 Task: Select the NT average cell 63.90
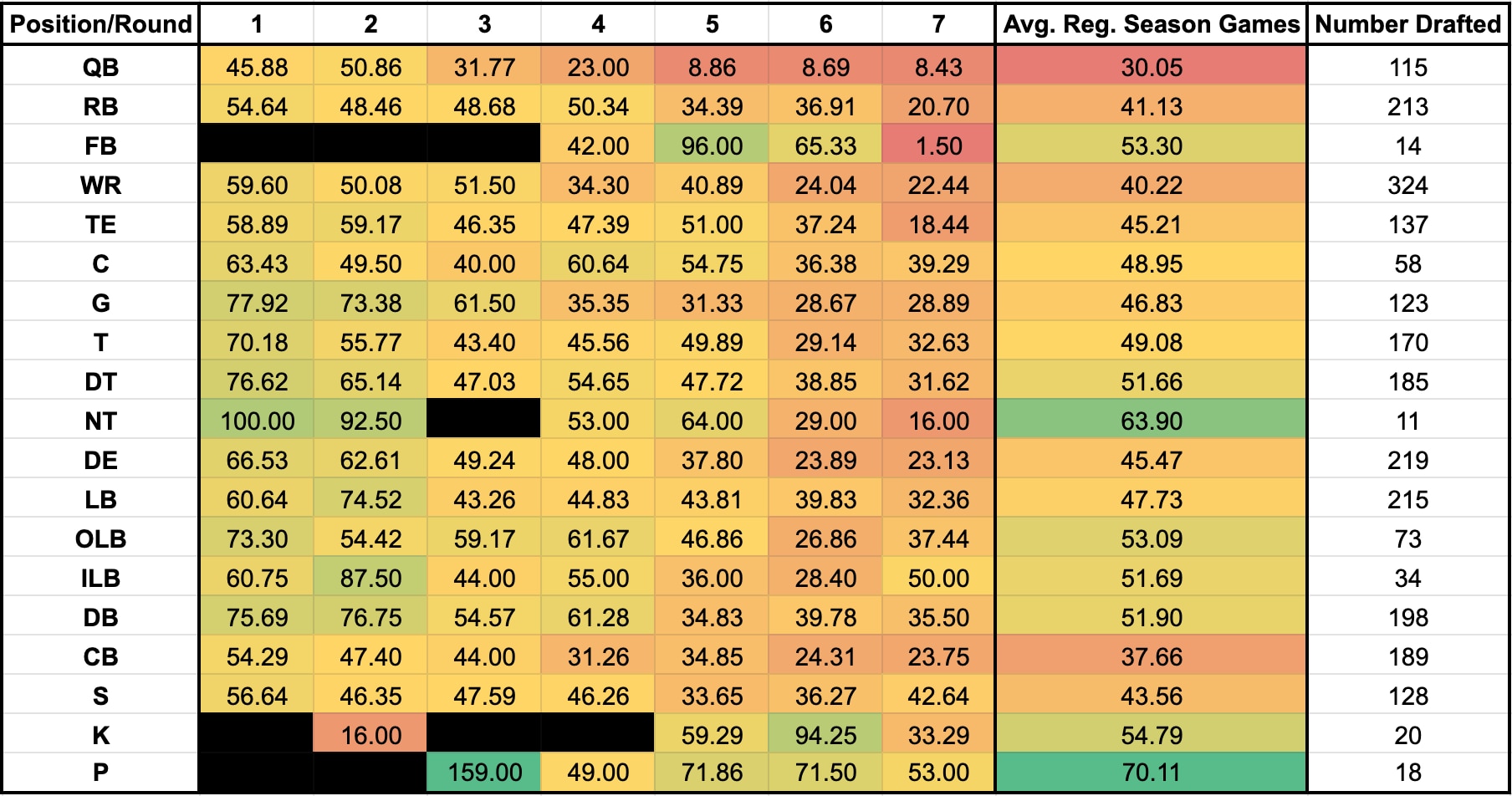(1151, 421)
